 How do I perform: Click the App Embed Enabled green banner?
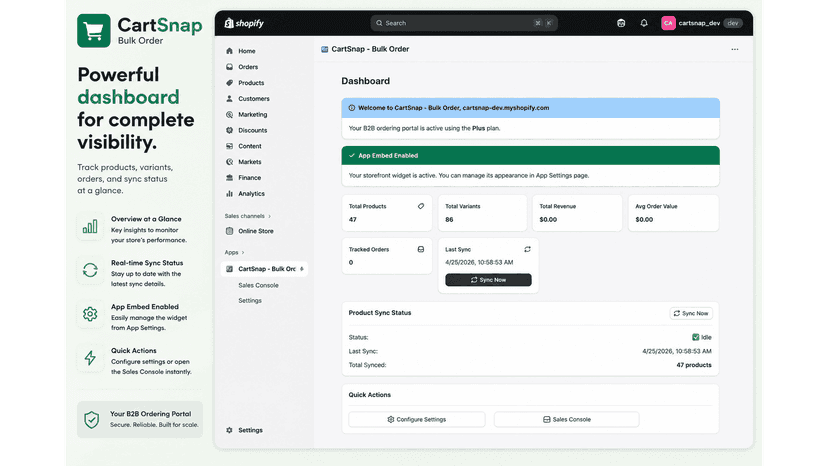(x=530, y=156)
